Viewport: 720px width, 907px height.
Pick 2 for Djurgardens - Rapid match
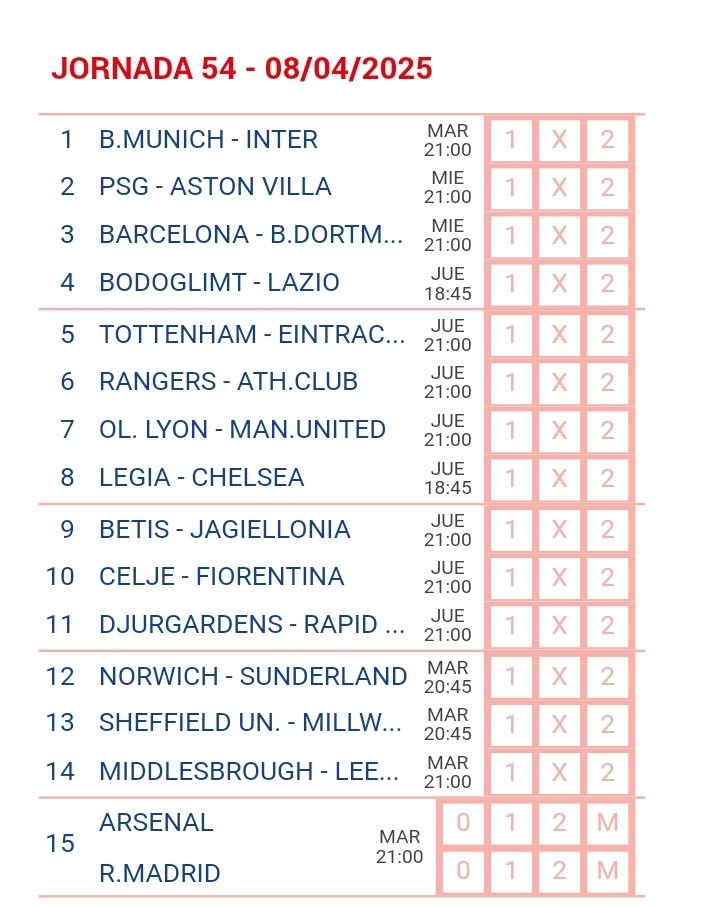(x=607, y=625)
